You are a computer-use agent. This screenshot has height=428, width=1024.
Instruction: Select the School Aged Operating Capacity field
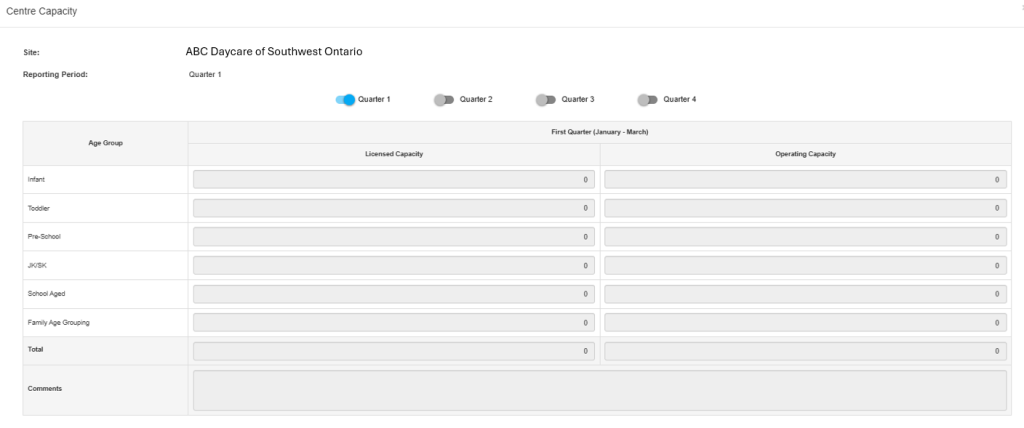805,294
